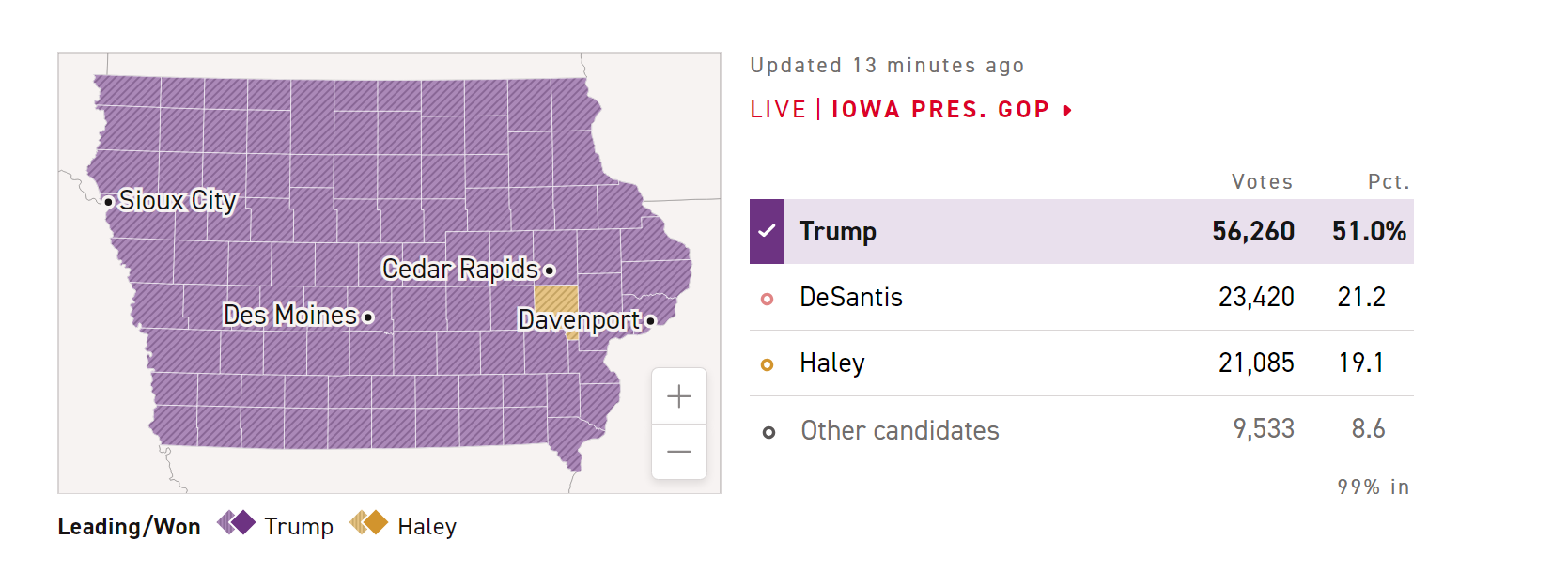Click the Des Moines marker dot
Screen dimensions: 1568x572
368,317
